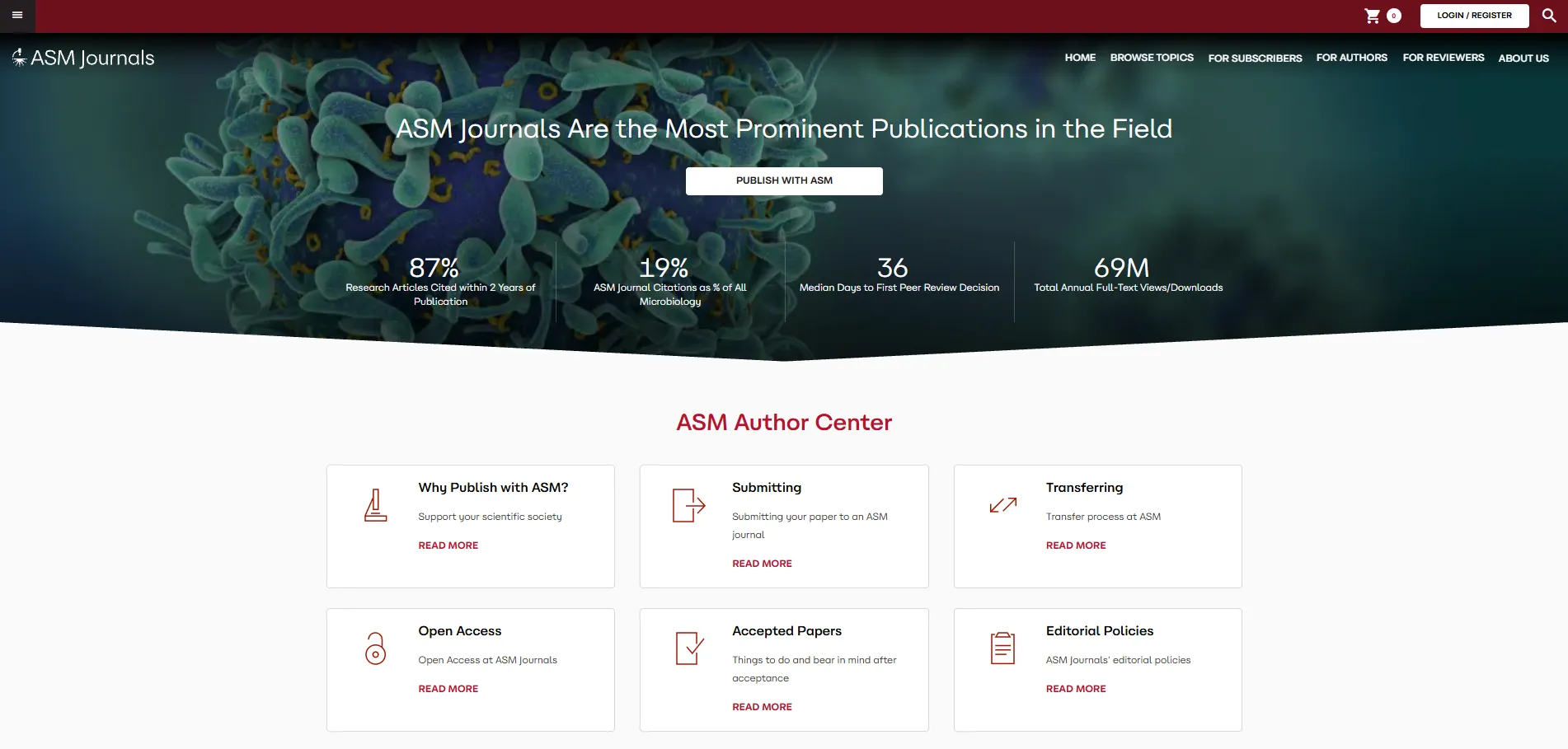Open For Authors menu
The width and height of the screenshot is (1568, 749).
click(1351, 58)
